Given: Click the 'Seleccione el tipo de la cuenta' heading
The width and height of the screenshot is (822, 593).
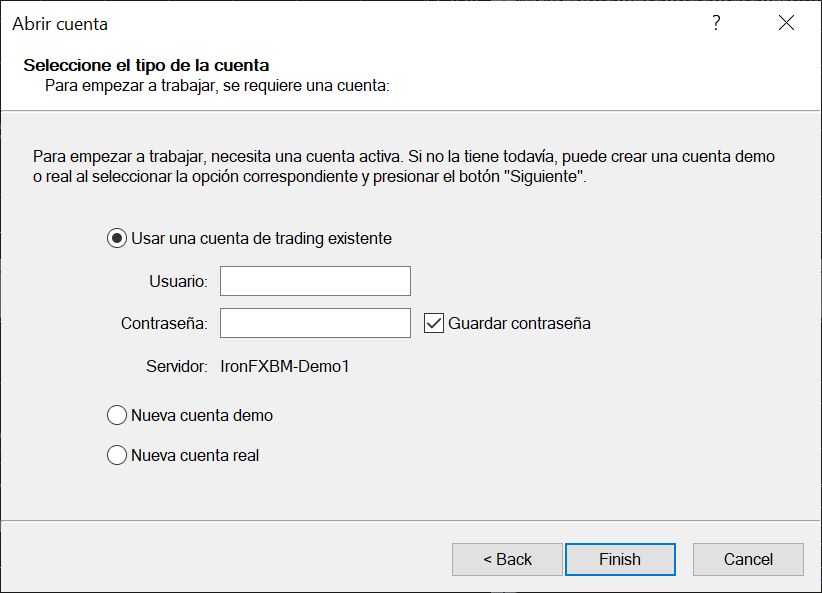Looking at the screenshot, I should pyautogui.click(x=146, y=65).
